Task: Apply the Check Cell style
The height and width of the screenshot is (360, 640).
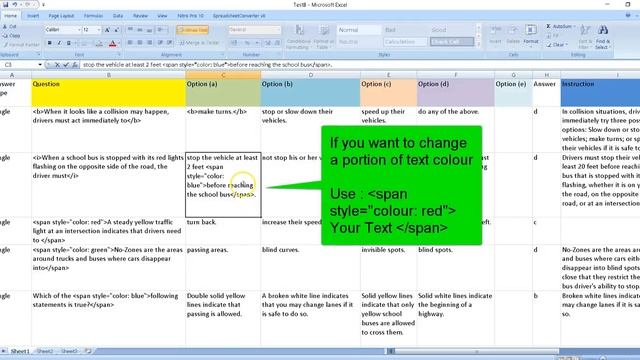Action: 451,42
